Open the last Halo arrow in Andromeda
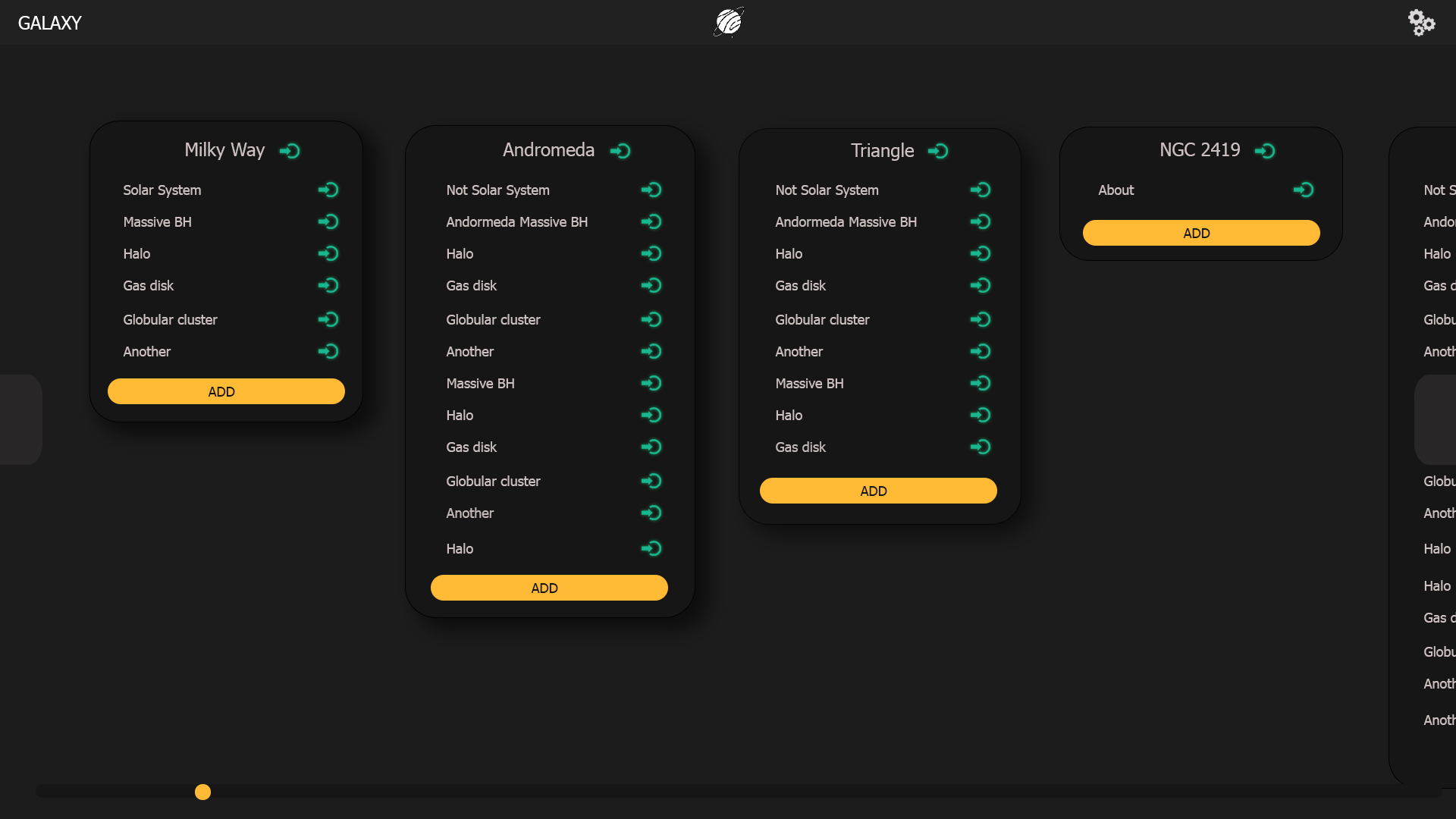The width and height of the screenshot is (1456, 819). point(651,548)
